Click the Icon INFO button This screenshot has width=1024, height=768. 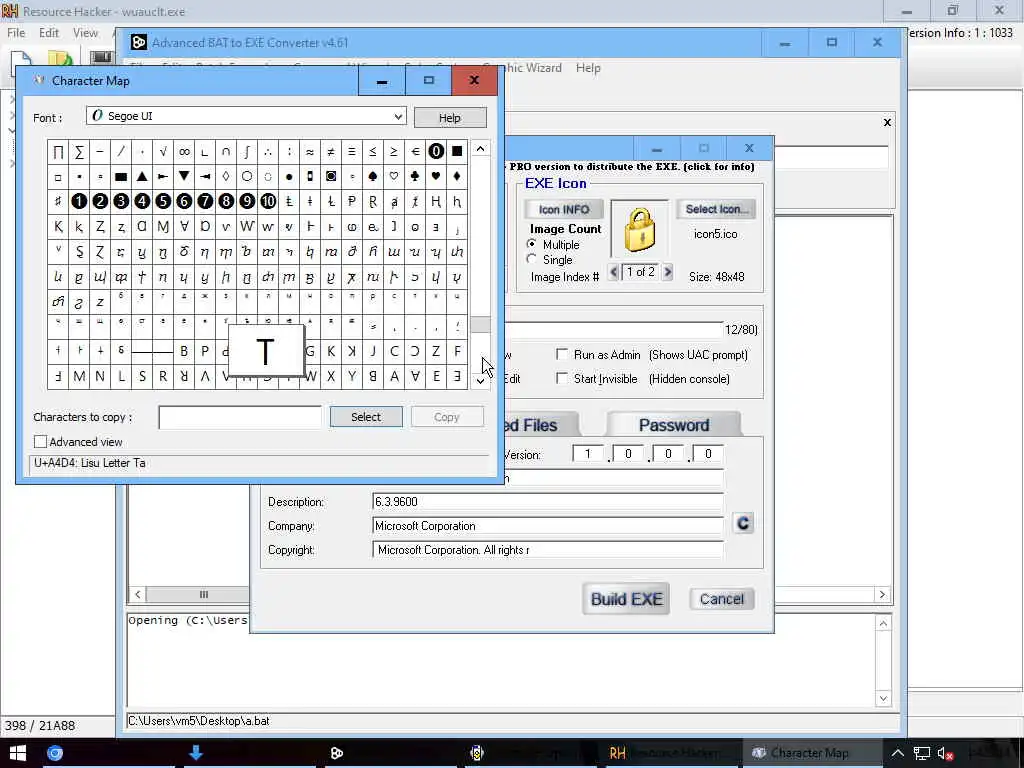564,210
